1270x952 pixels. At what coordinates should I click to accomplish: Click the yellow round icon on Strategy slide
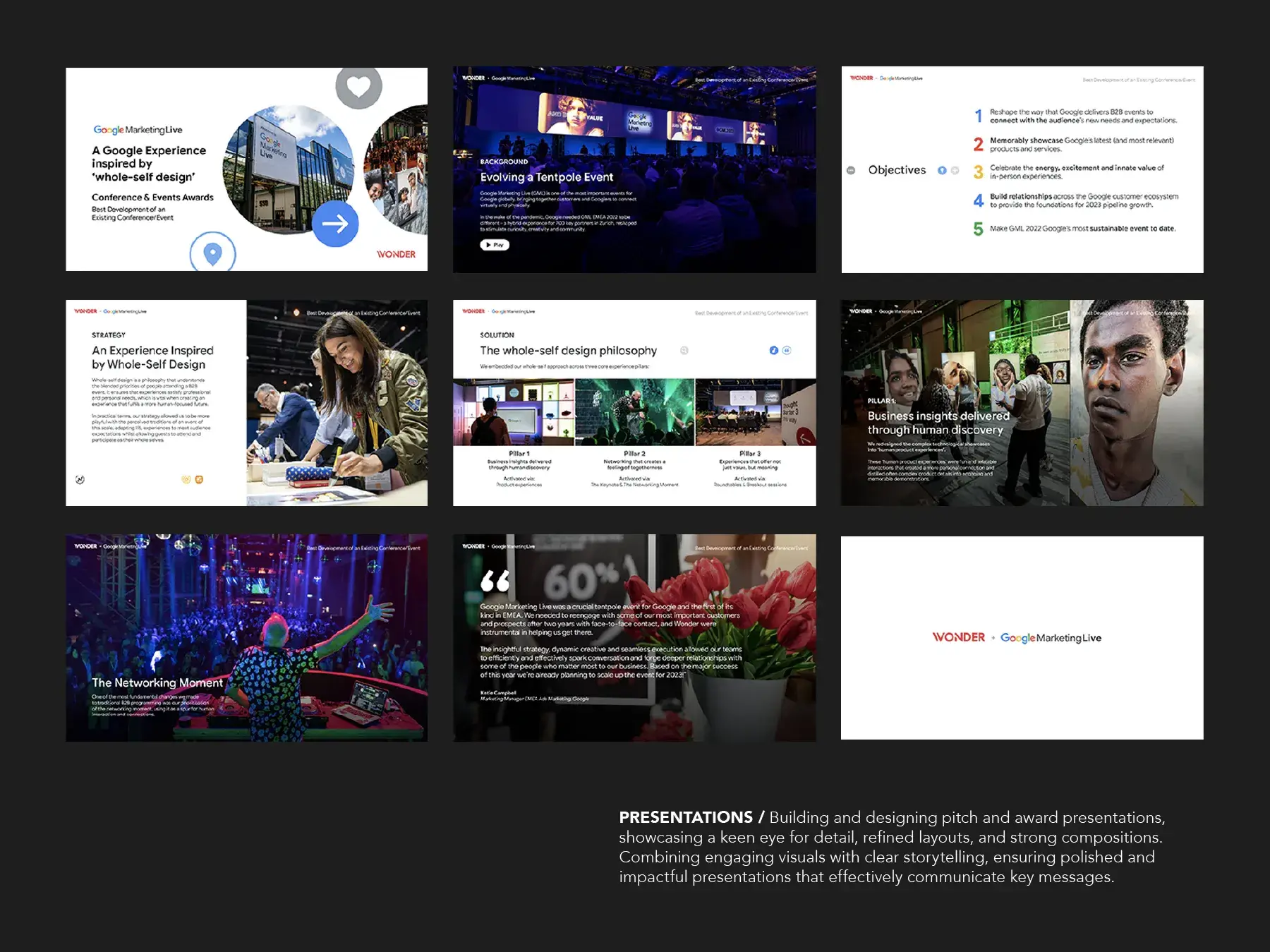[x=186, y=479]
